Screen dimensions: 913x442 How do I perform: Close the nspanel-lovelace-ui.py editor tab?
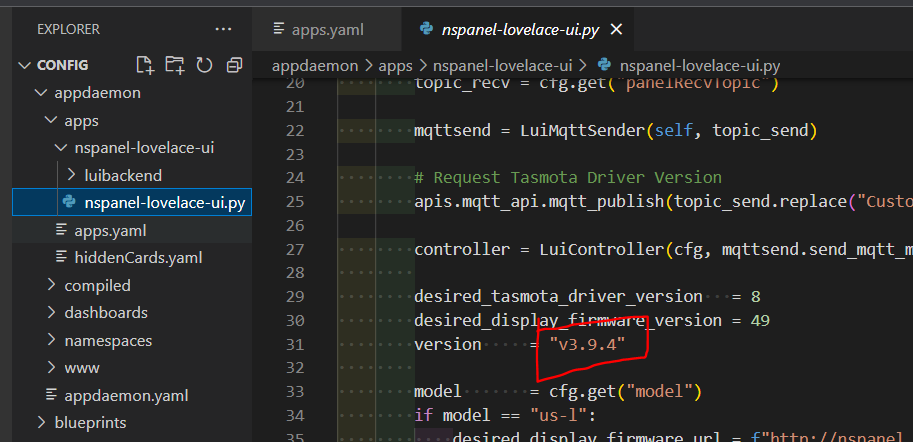pos(616,29)
